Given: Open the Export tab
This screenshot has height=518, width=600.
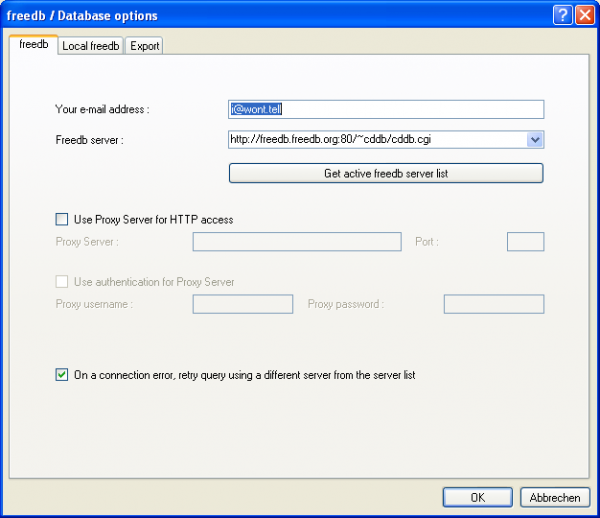Looking at the screenshot, I should 145,46.
